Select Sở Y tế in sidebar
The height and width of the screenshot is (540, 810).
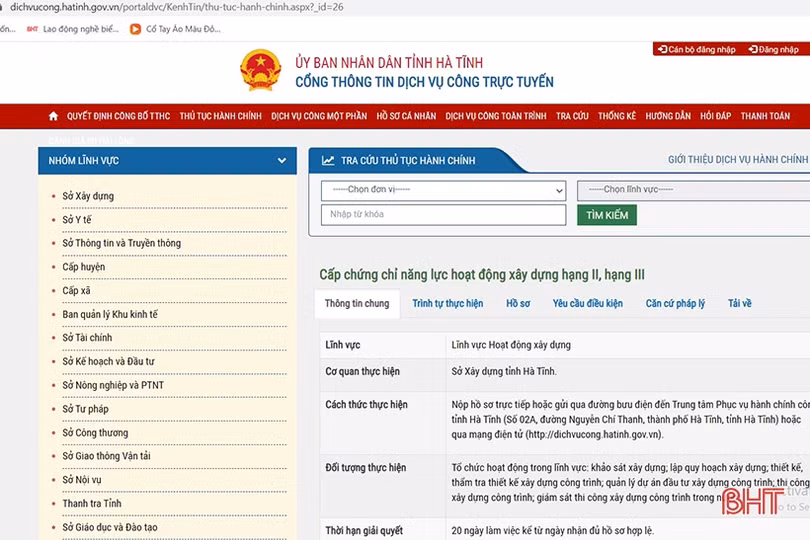76,220
